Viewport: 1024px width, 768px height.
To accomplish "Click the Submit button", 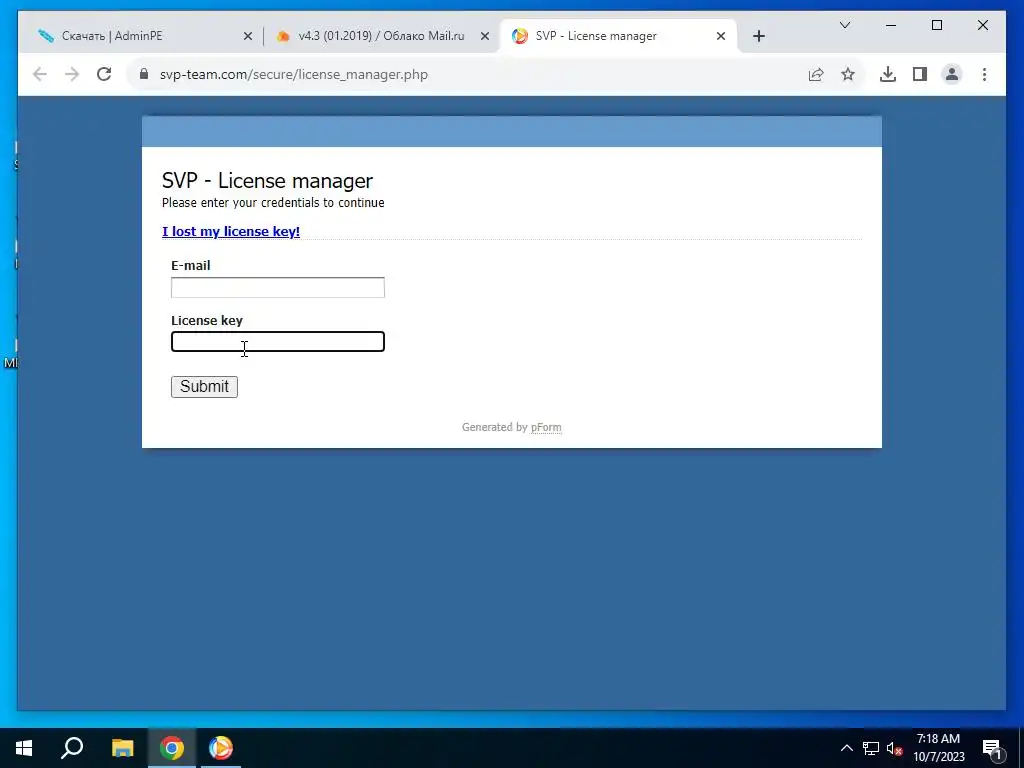I will point(204,387).
